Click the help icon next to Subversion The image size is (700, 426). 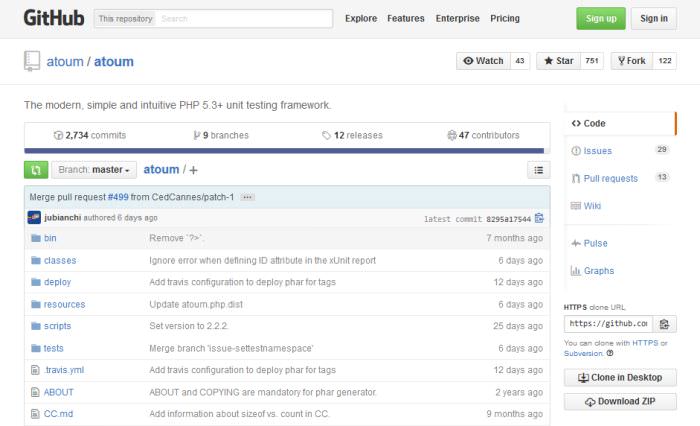(x=610, y=353)
